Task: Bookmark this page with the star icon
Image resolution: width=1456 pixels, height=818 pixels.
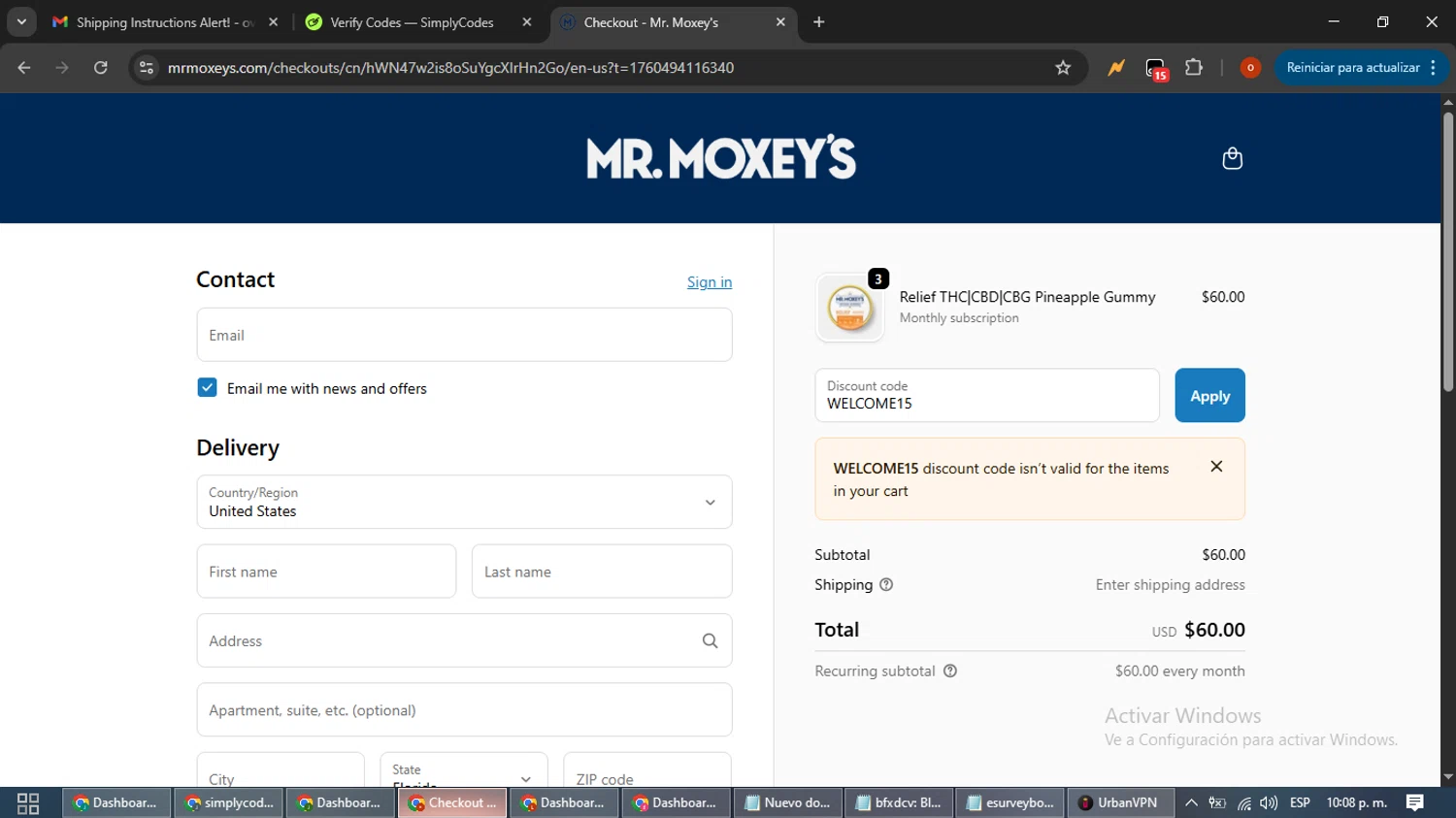Action: [x=1063, y=67]
